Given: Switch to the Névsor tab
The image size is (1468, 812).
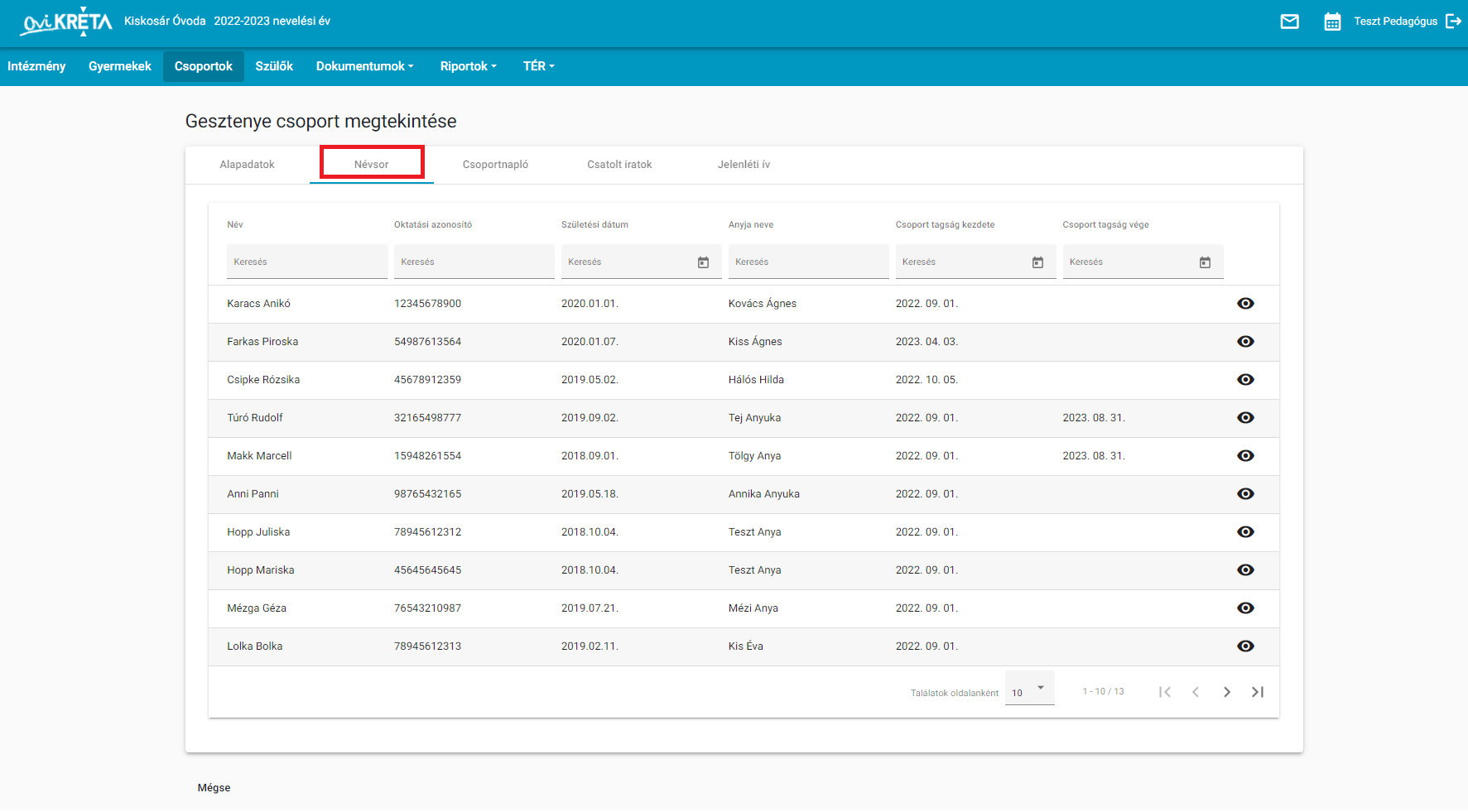Looking at the screenshot, I should click(371, 165).
